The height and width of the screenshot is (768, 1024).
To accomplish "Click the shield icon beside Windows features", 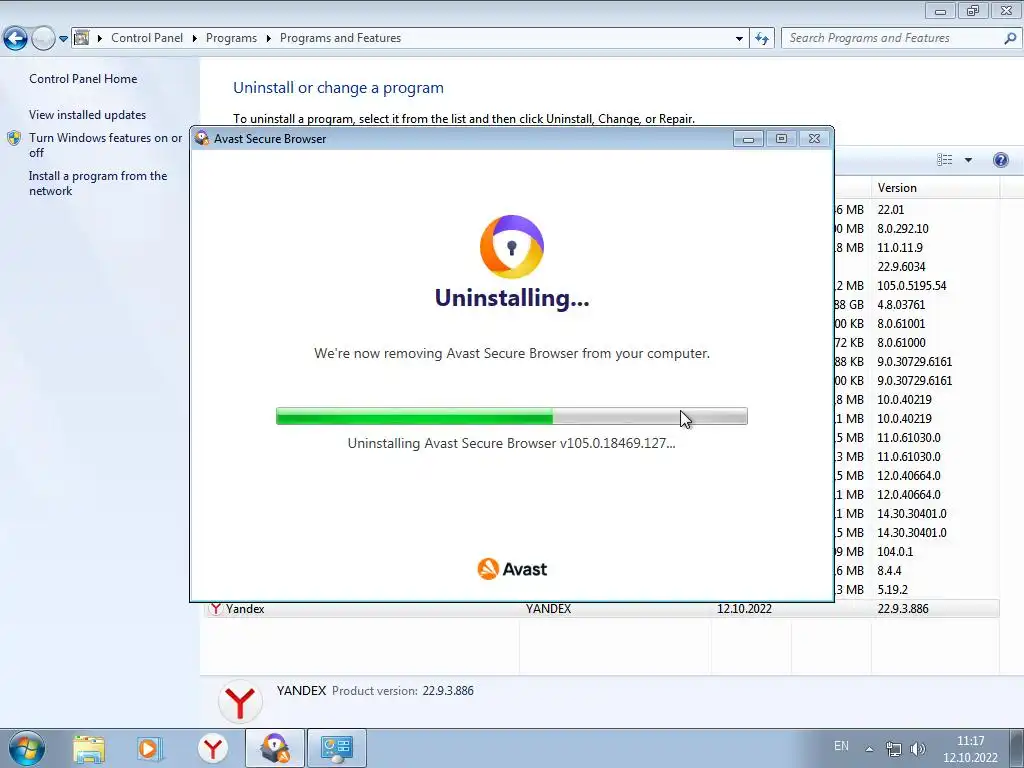I will 14,138.
